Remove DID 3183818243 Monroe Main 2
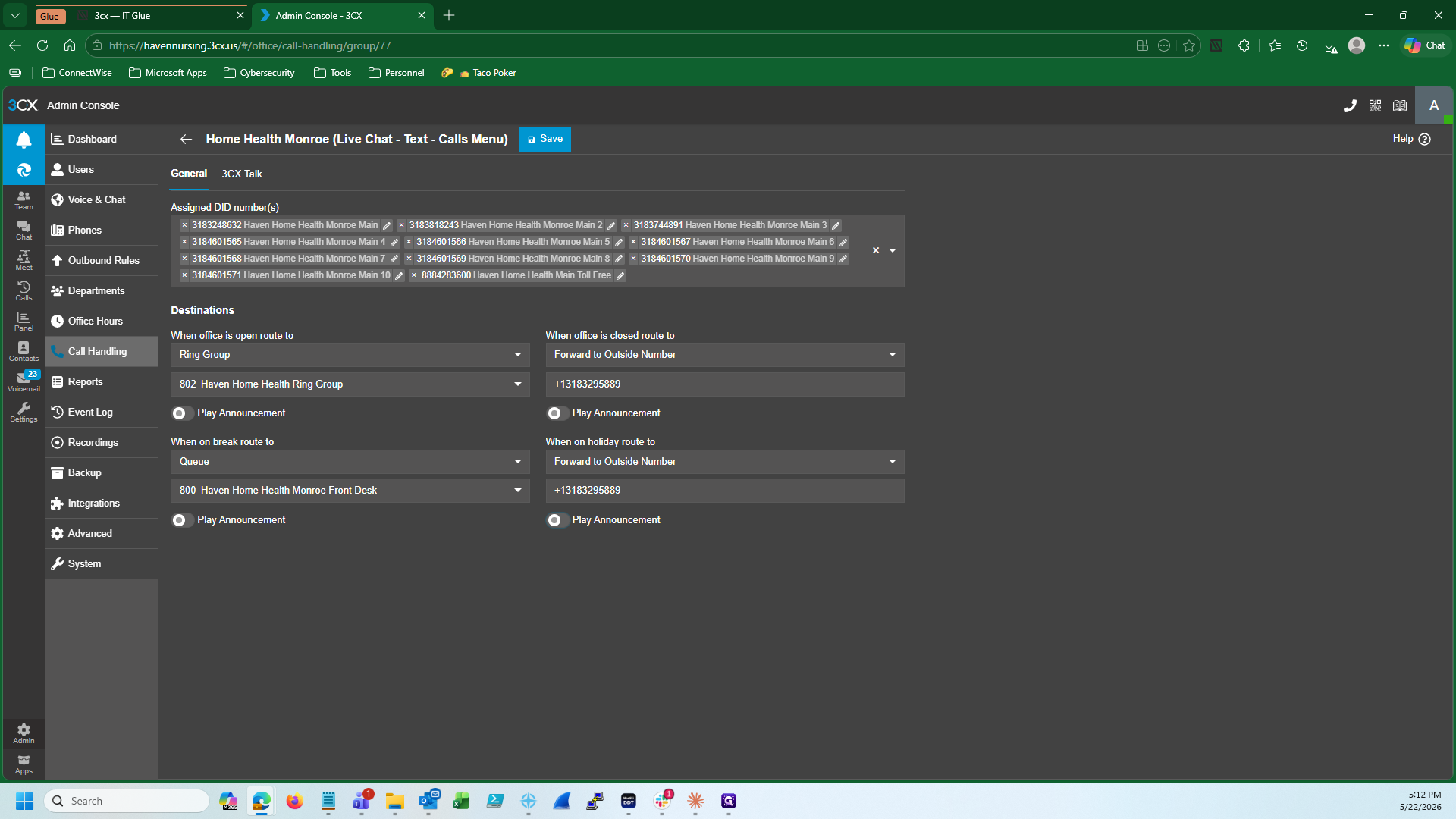 (x=402, y=225)
